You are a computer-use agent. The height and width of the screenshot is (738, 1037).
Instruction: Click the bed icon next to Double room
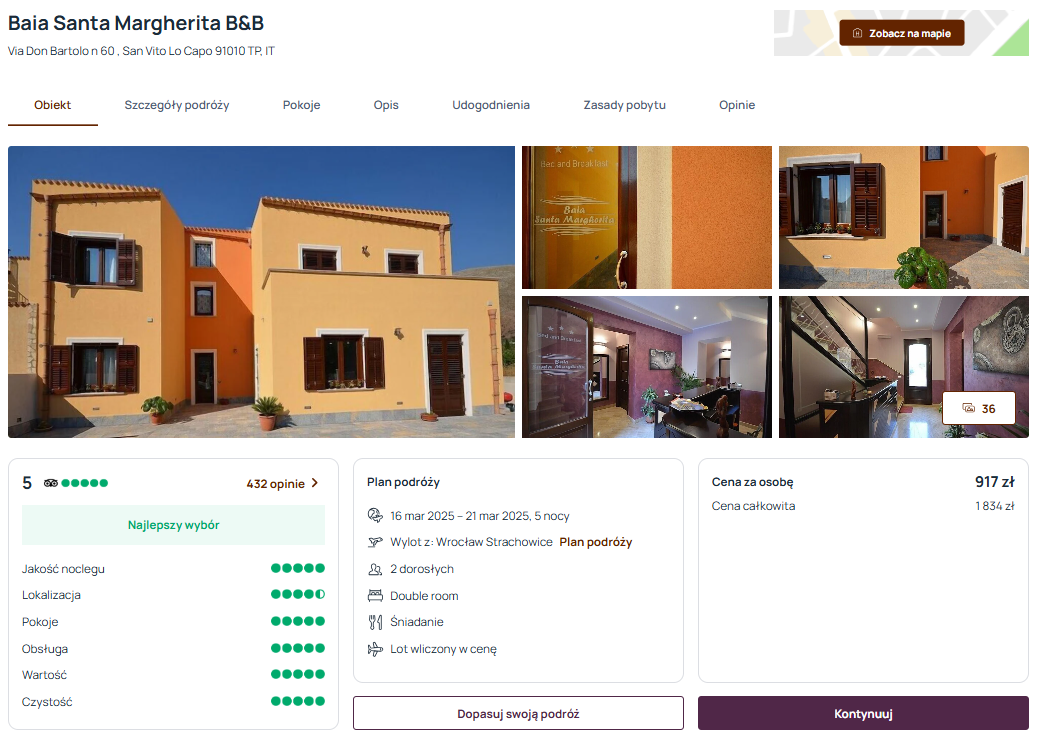click(x=375, y=595)
